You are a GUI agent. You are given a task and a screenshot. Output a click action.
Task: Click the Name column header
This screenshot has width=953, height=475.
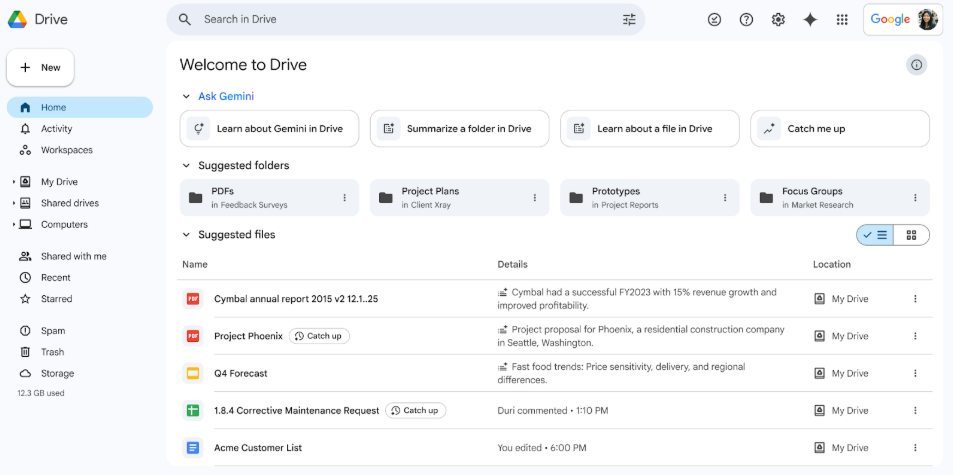click(x=194, y=265)
